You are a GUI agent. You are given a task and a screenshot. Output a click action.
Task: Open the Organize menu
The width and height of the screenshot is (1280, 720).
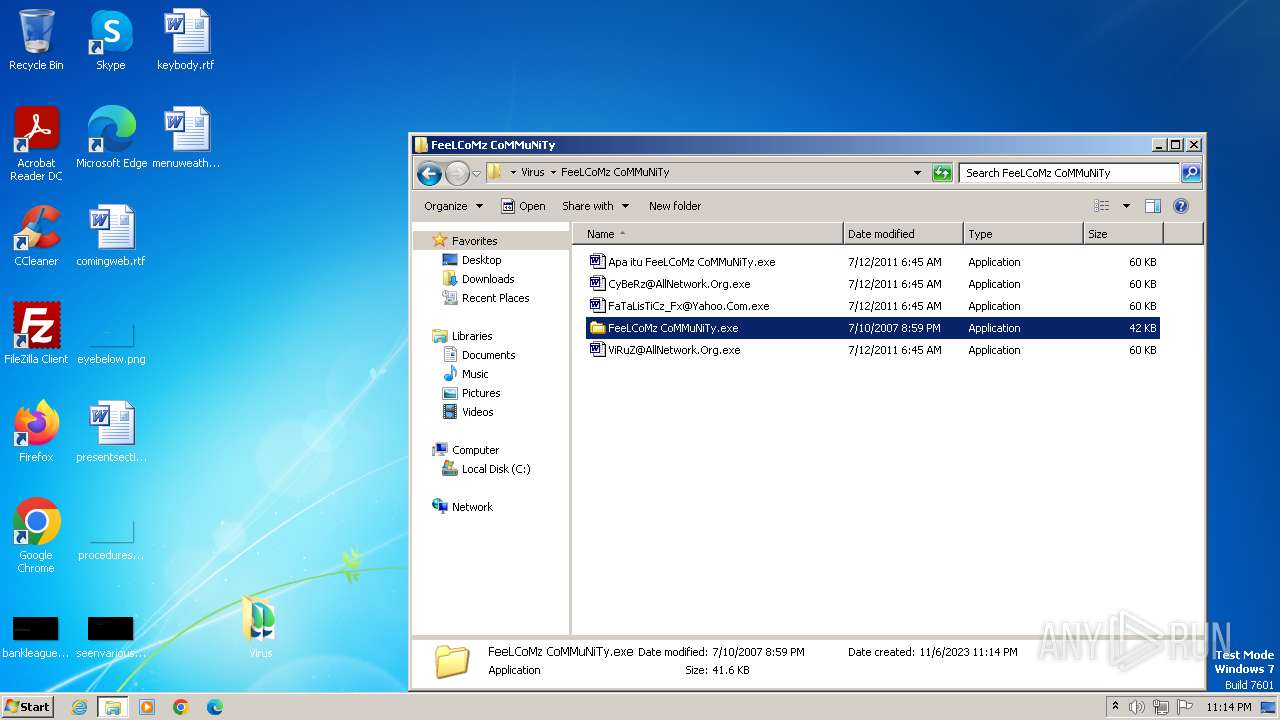tap(453, 206)
